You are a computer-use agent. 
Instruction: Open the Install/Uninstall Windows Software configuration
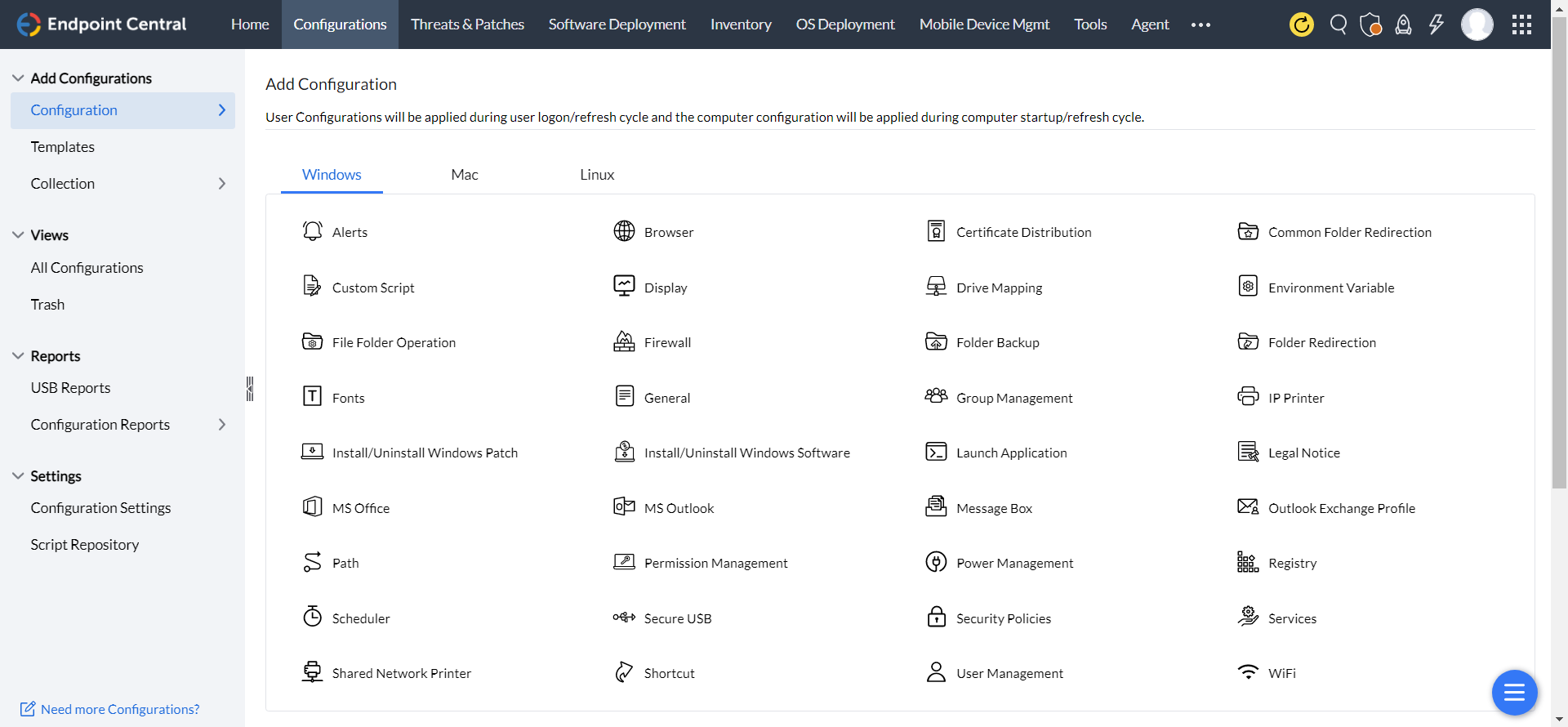pyautogui.click(x=732, y=453)
